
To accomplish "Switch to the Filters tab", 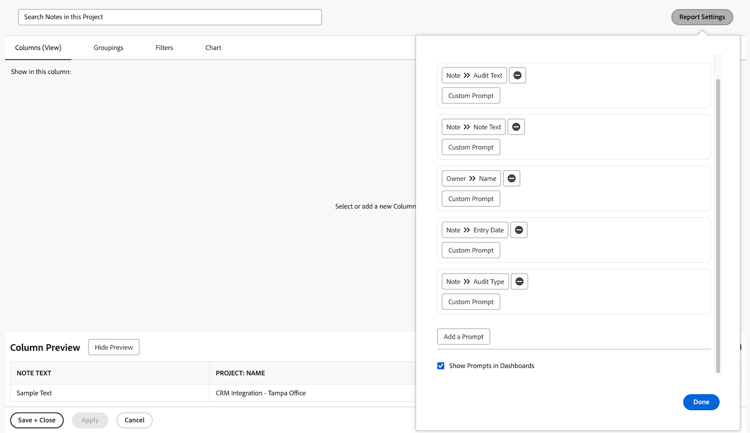I will (164, 48).
